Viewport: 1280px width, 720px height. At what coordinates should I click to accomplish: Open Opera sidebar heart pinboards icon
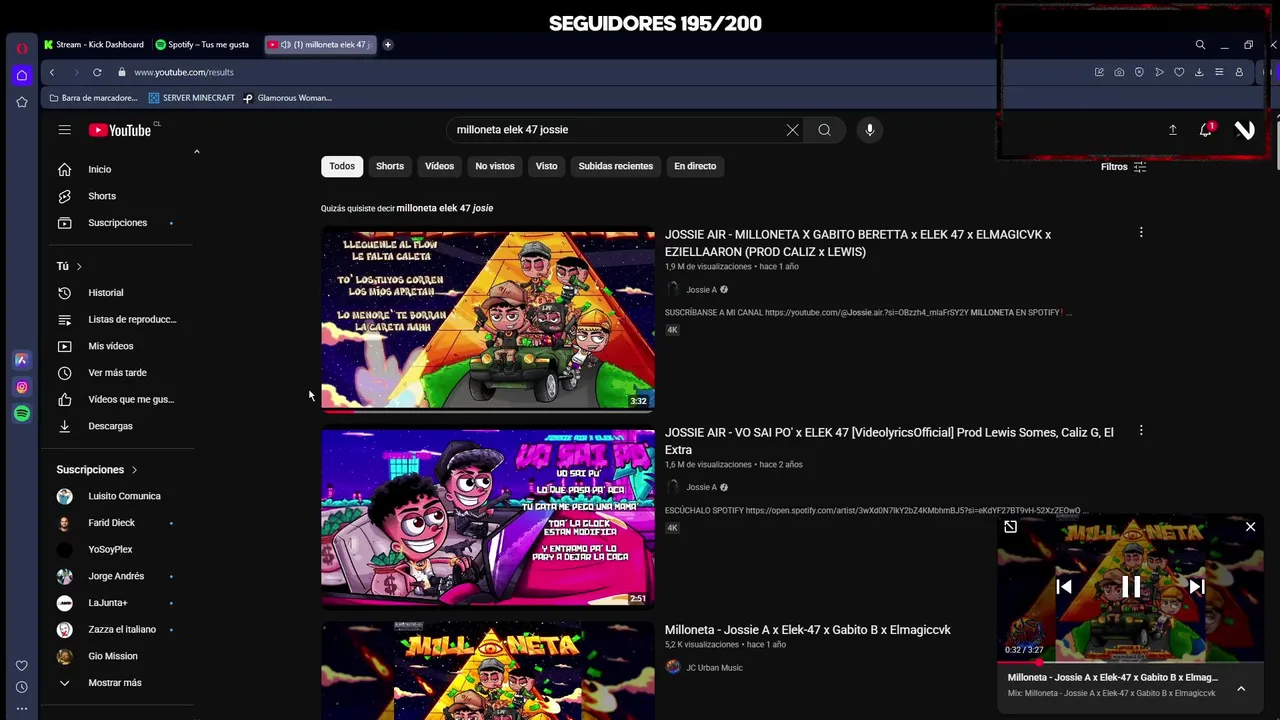(x=22, y=665)
